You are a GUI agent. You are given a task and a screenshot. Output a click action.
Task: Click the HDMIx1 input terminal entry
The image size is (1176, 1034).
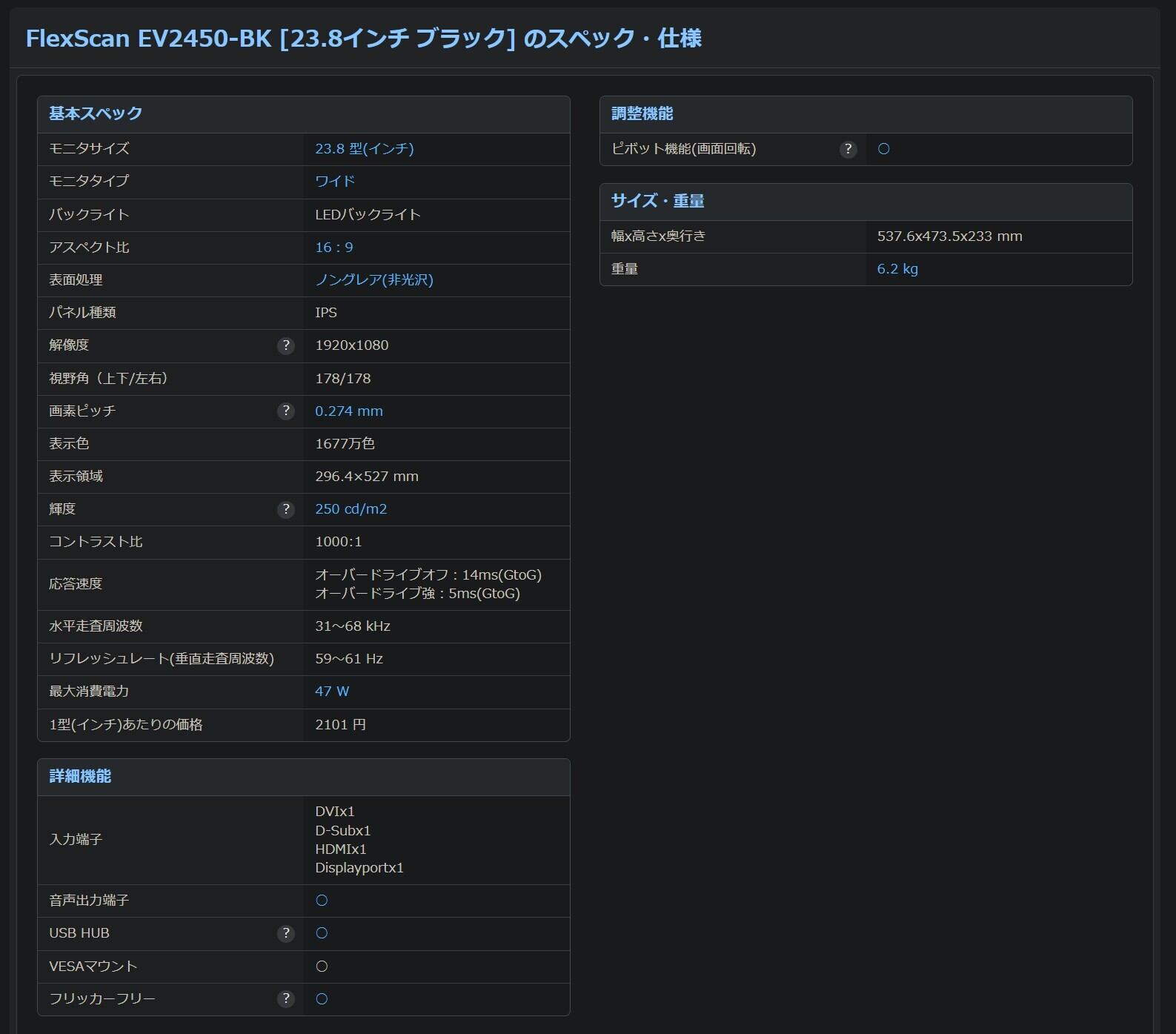coord(341,849)
